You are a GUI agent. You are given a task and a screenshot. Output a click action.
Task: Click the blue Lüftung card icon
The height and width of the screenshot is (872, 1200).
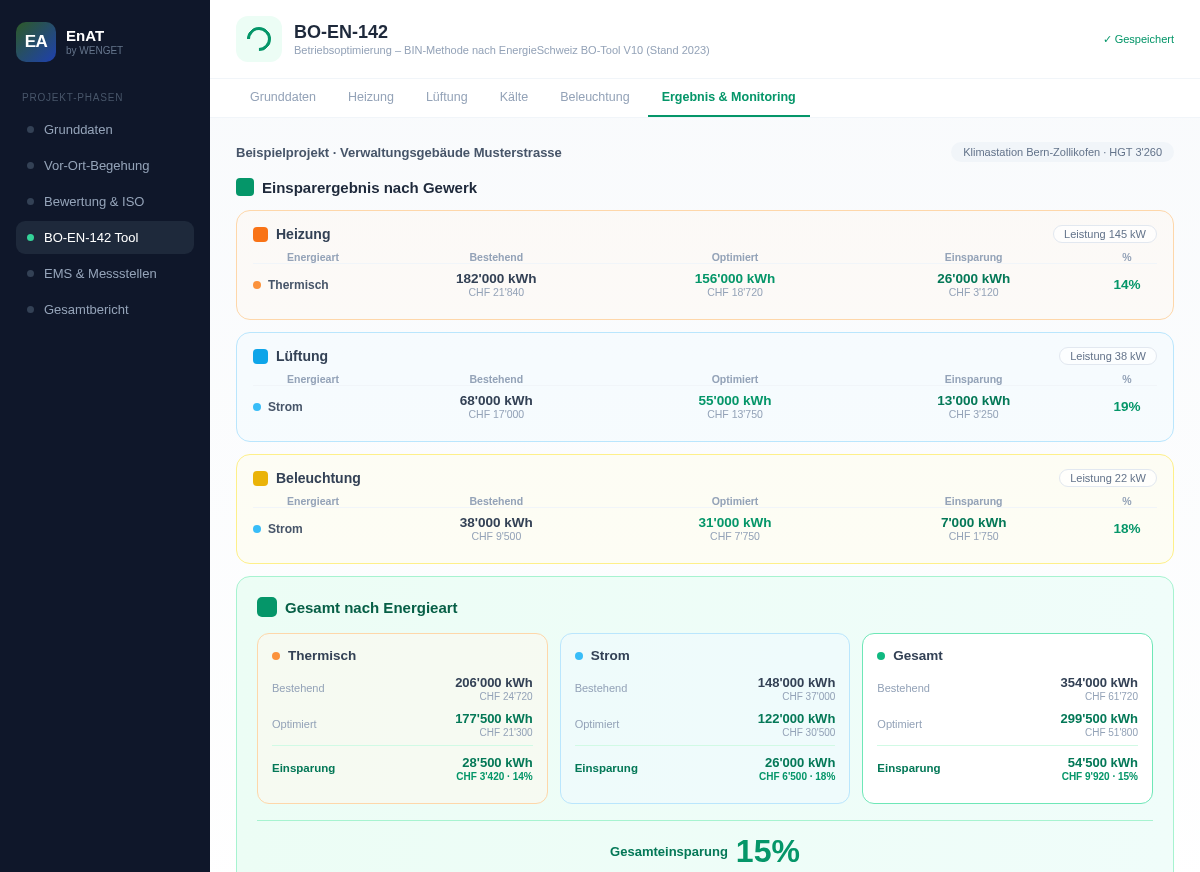pyautogui.click(x=261, y=356)
